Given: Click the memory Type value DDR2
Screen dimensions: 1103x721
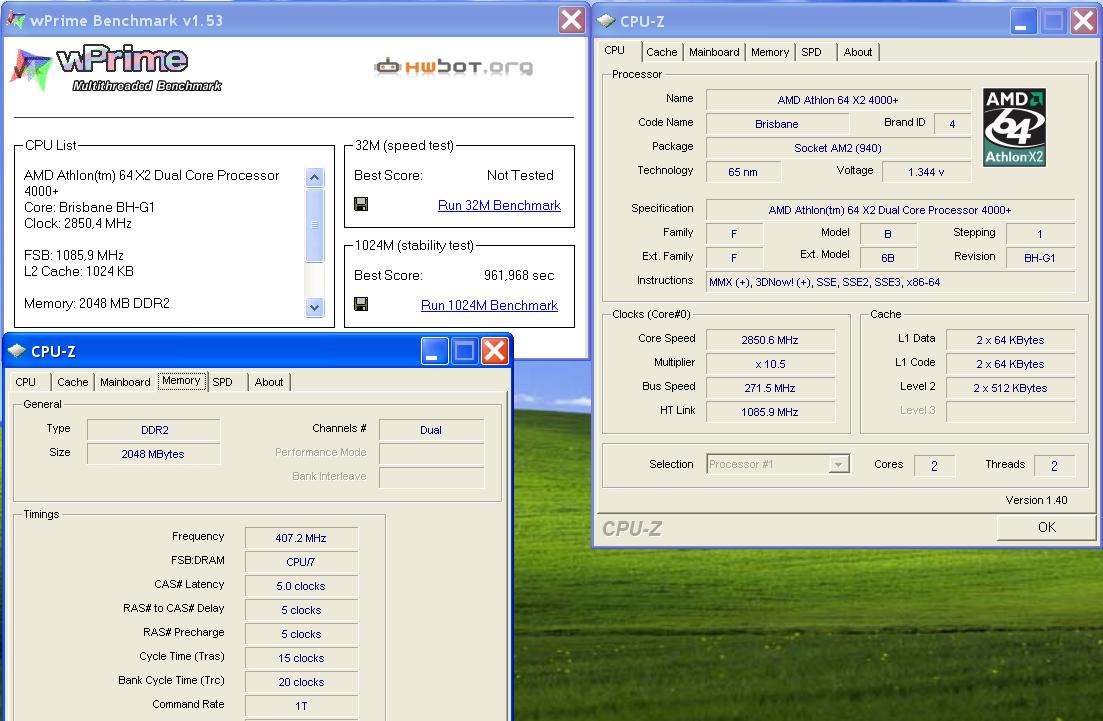Looking at the screenshot, I should pyautogui.click(x=153, y=430).
